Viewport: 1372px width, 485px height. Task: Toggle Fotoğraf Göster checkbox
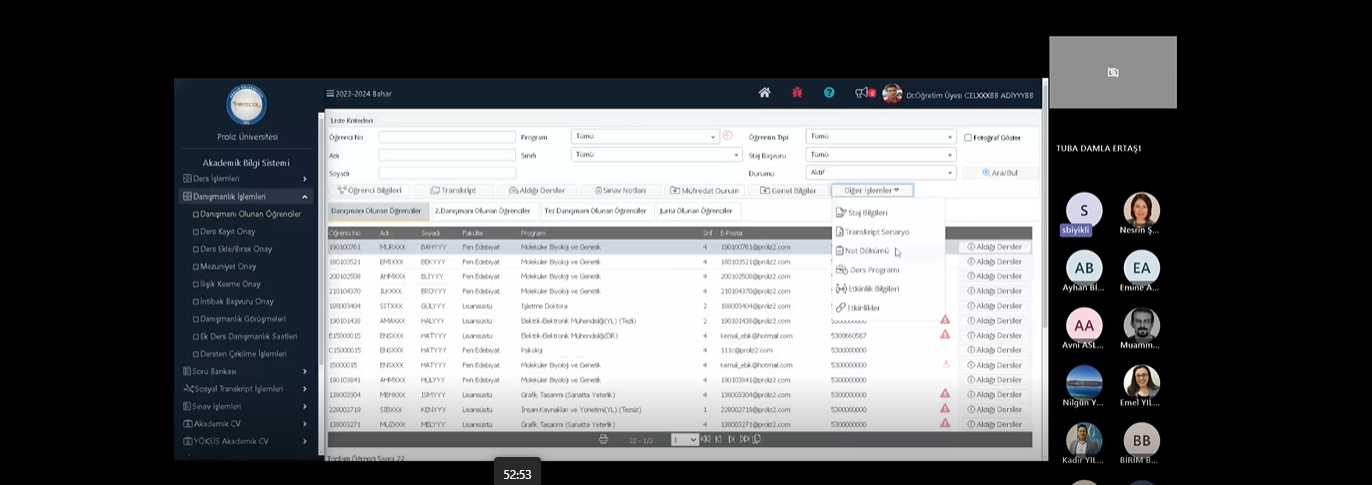968,137
